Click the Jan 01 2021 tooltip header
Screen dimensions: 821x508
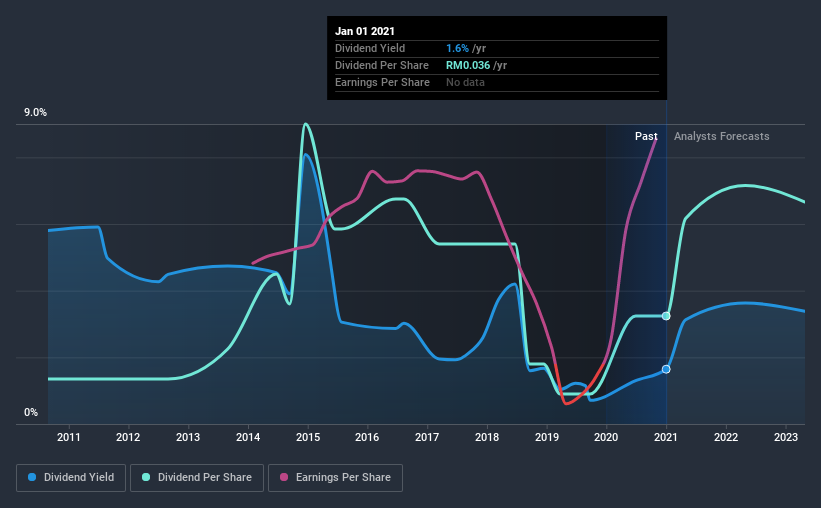[365, 31]
